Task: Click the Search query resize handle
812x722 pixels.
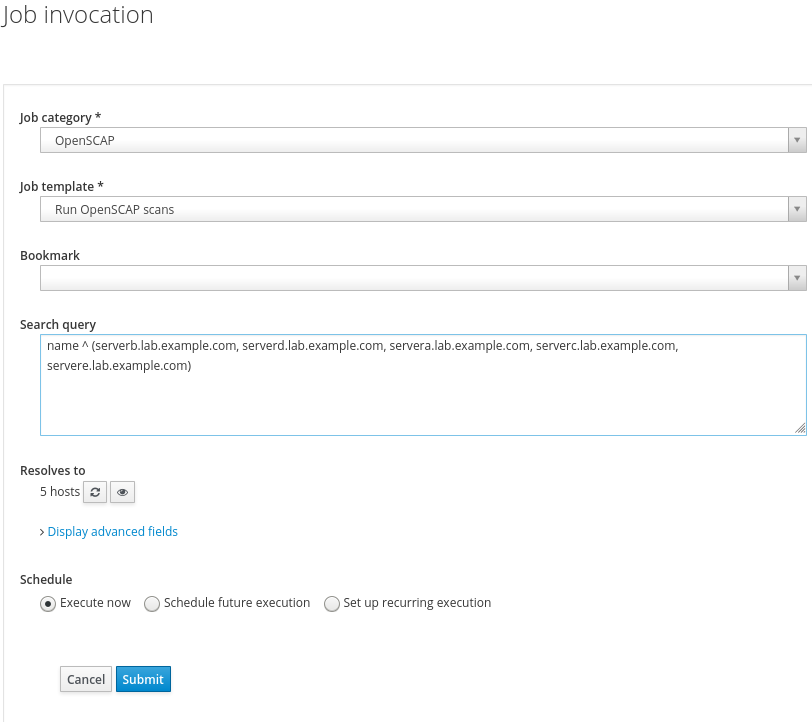Action: coord(800,429)
